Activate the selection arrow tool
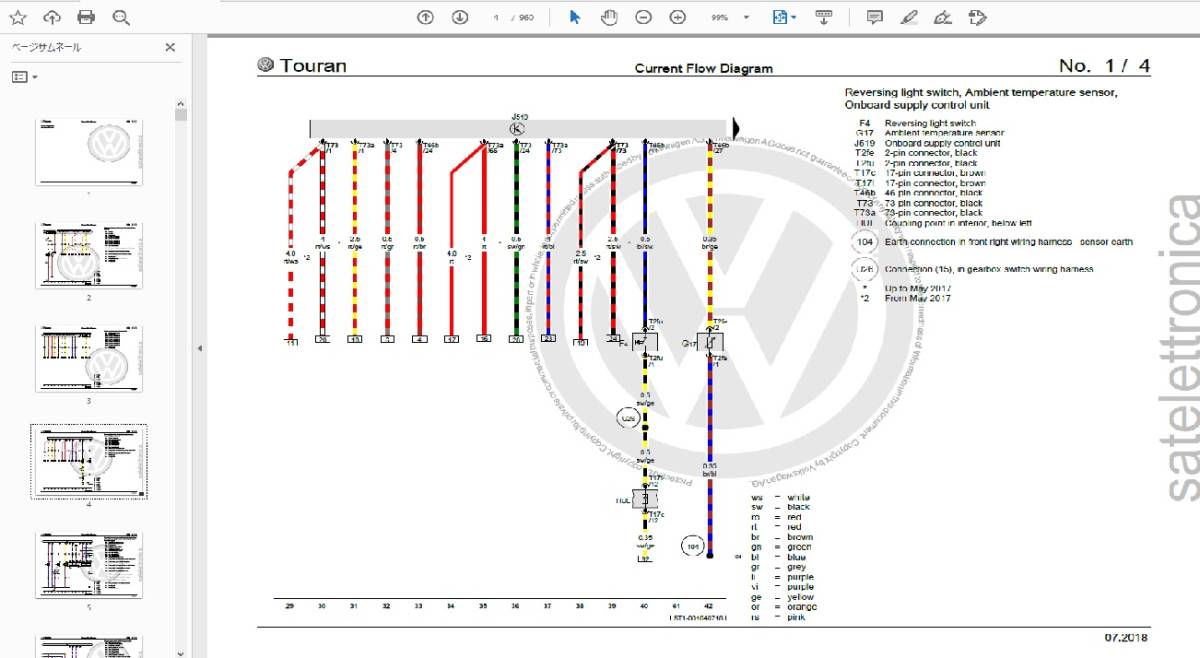 click(x=575, y=17)
